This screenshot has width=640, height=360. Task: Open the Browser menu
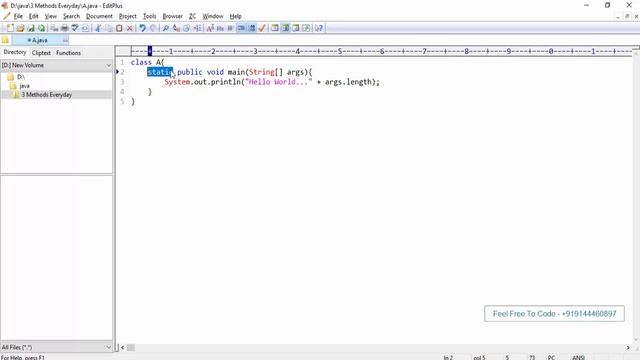[172, 16]
